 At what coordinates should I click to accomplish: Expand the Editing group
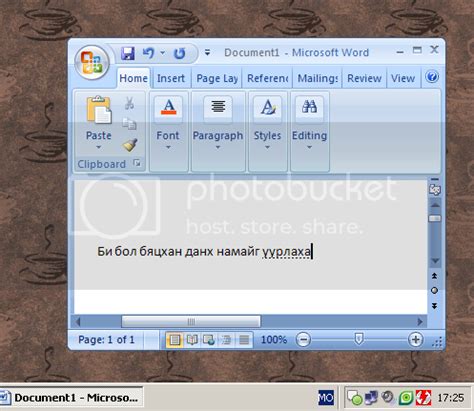point(310,131)
